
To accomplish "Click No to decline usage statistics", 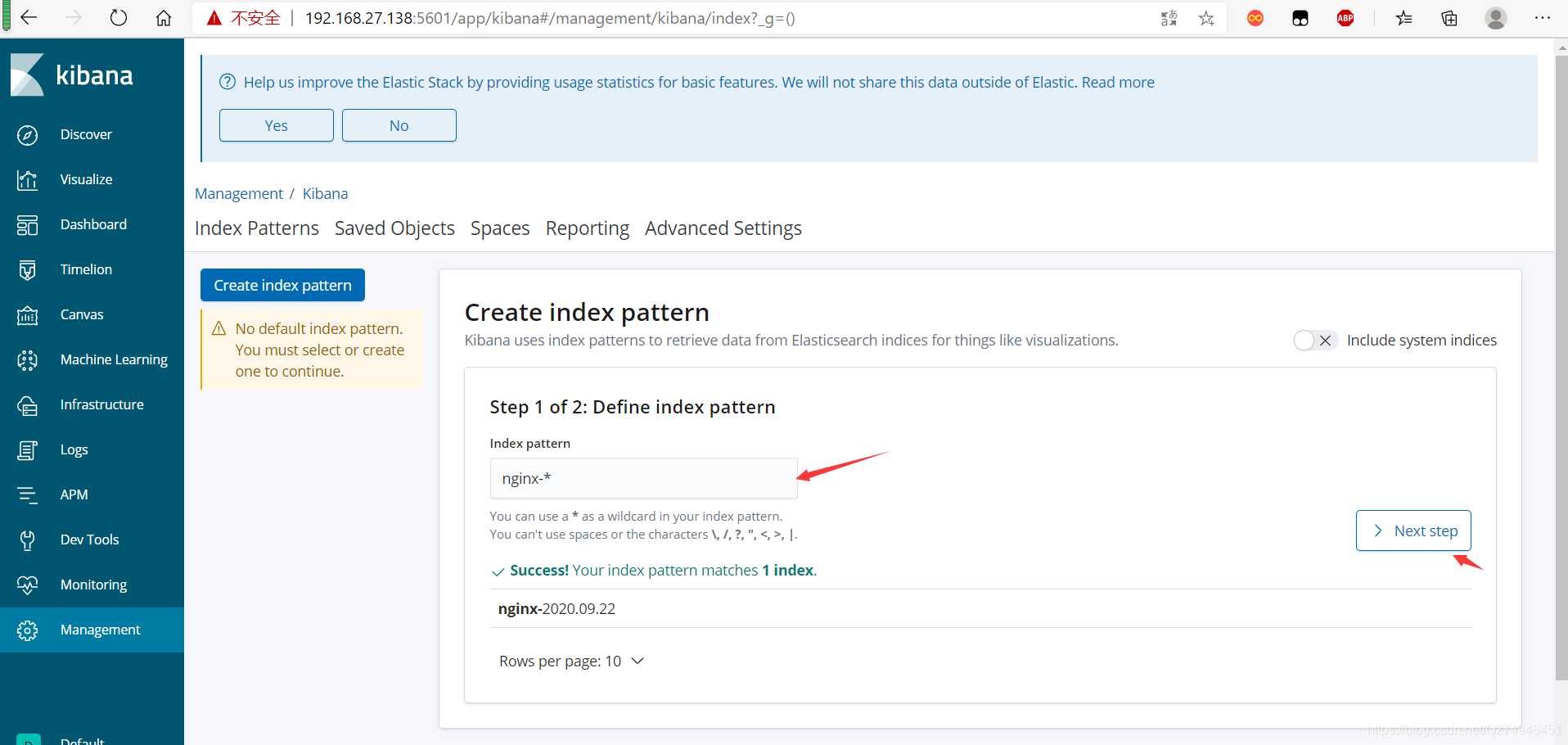I will click(399, 125).
